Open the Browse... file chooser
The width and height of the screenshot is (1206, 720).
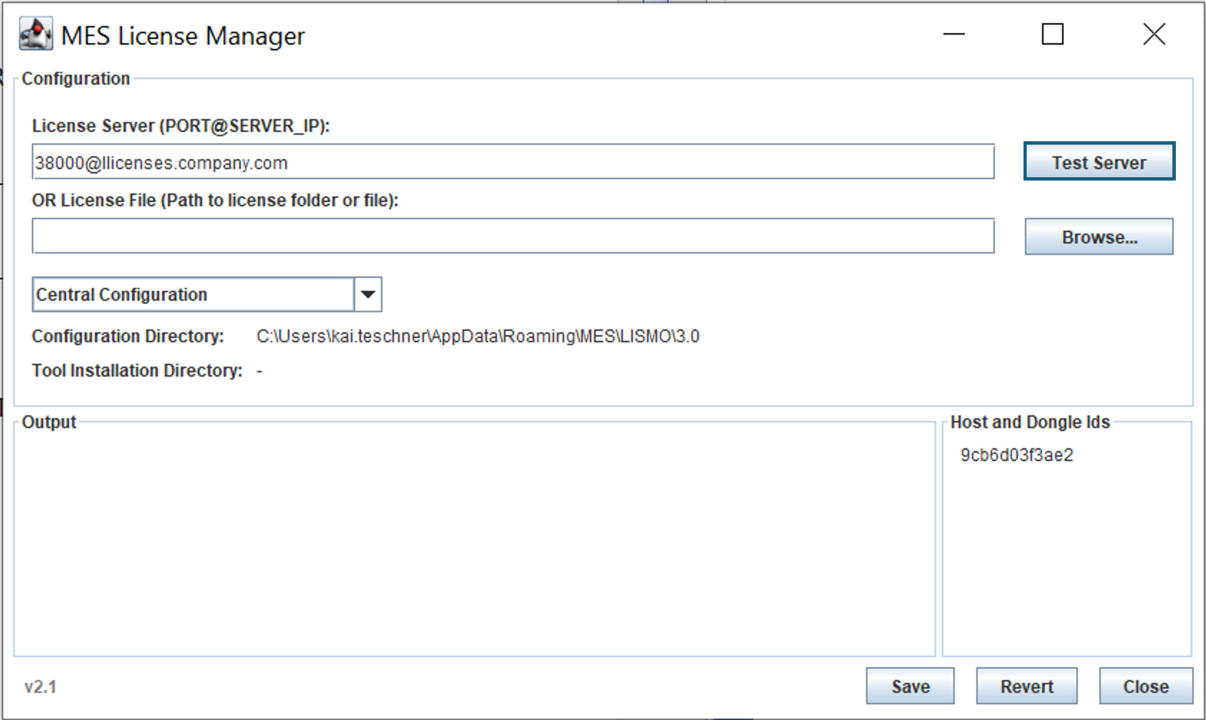click(x=1098, y=237)
